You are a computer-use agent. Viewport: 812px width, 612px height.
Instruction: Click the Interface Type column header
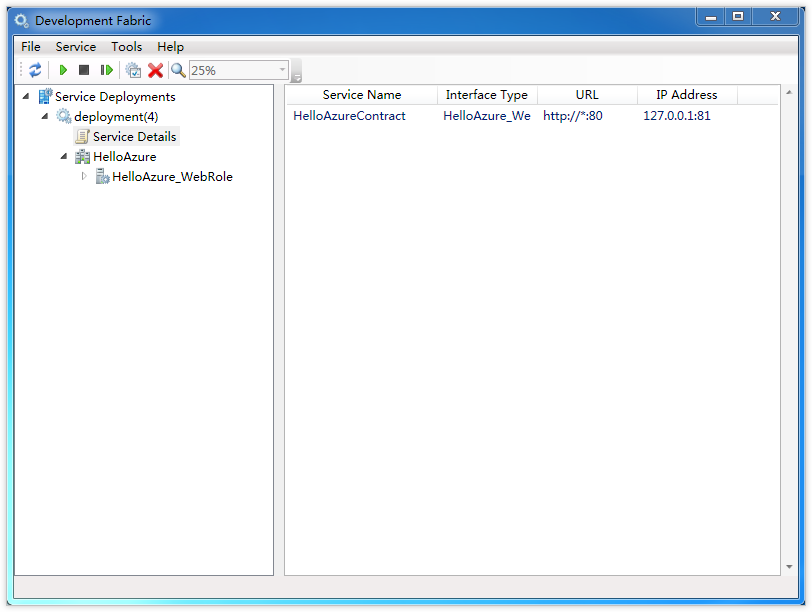click(x=487, y=95)
